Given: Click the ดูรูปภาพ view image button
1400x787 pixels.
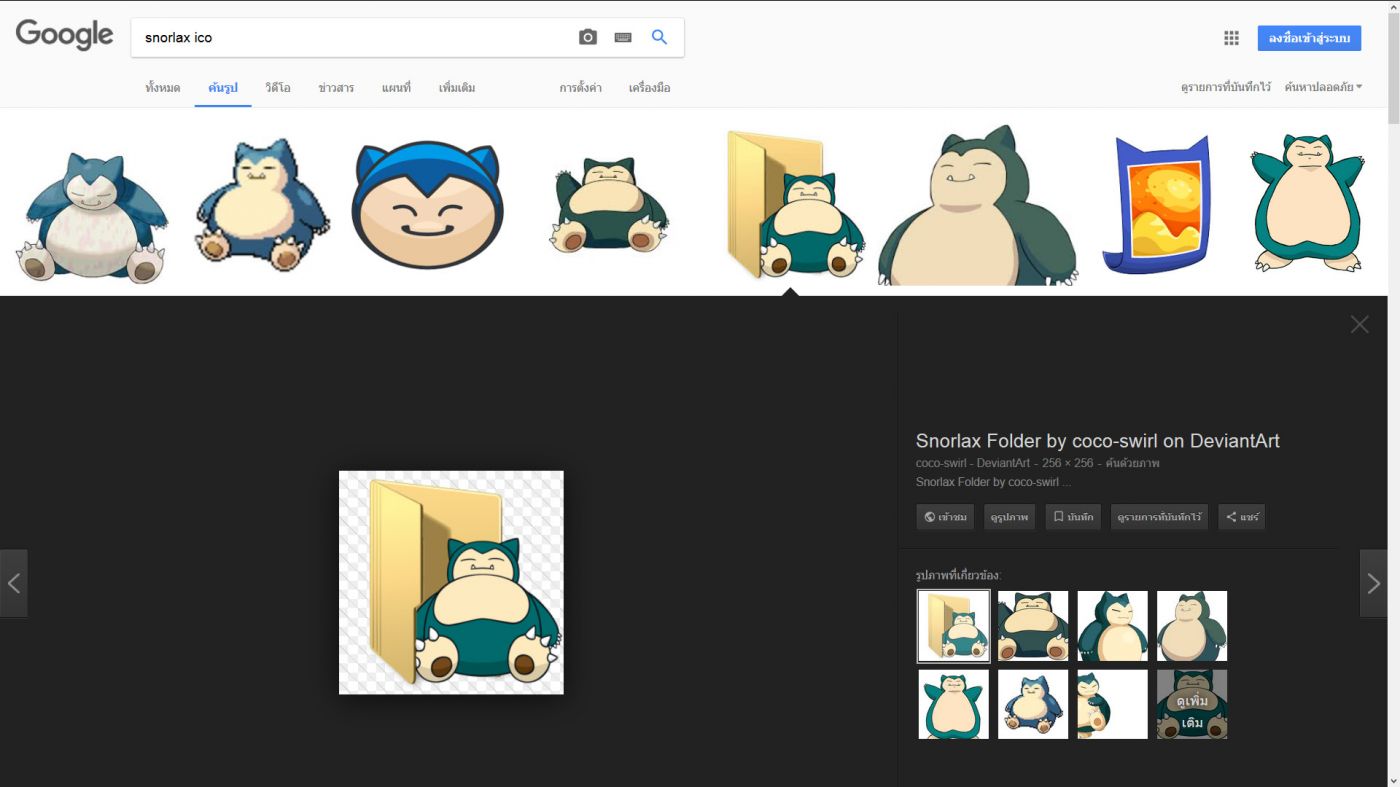Looking at the screenshot, I should pyautogui.click(x=1009, y=517).
